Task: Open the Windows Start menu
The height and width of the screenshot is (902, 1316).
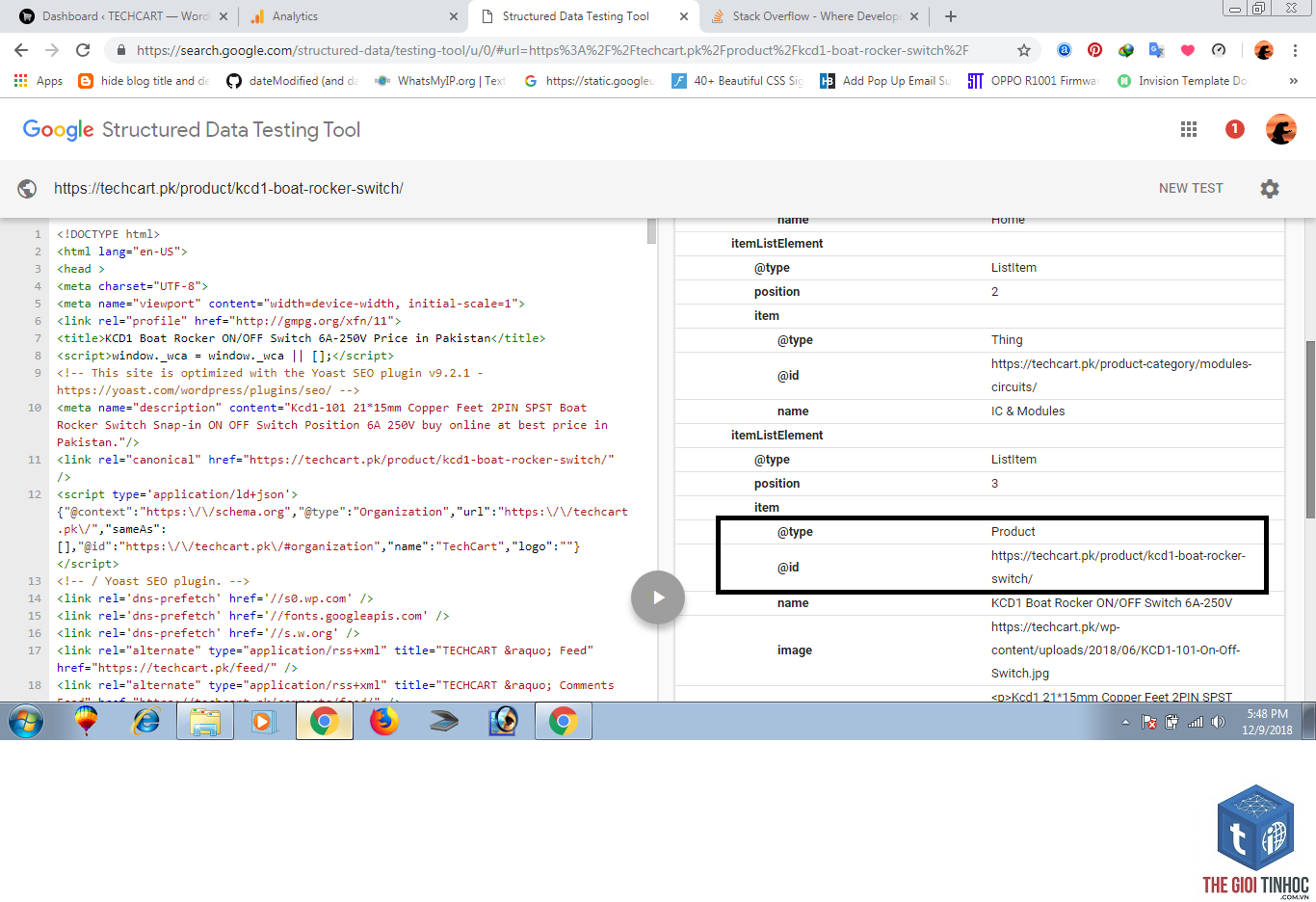Action: point(26,721)
